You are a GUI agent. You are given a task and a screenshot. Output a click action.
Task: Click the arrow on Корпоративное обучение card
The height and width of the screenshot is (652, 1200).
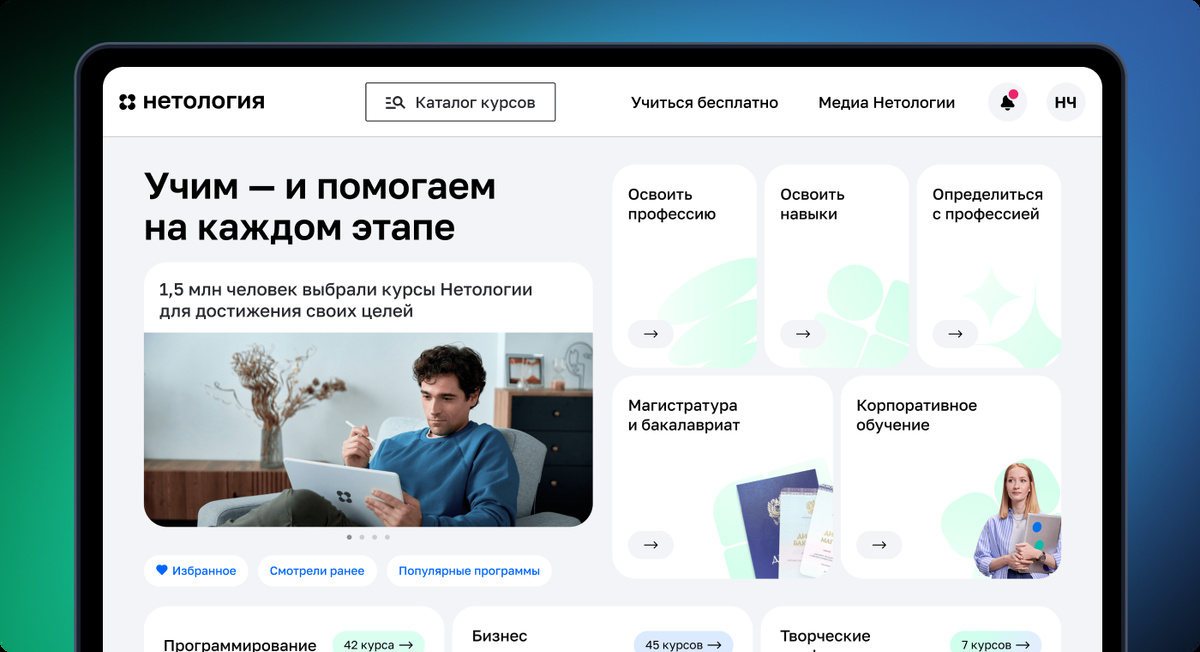pyautogui.click(x=879, y=545)
